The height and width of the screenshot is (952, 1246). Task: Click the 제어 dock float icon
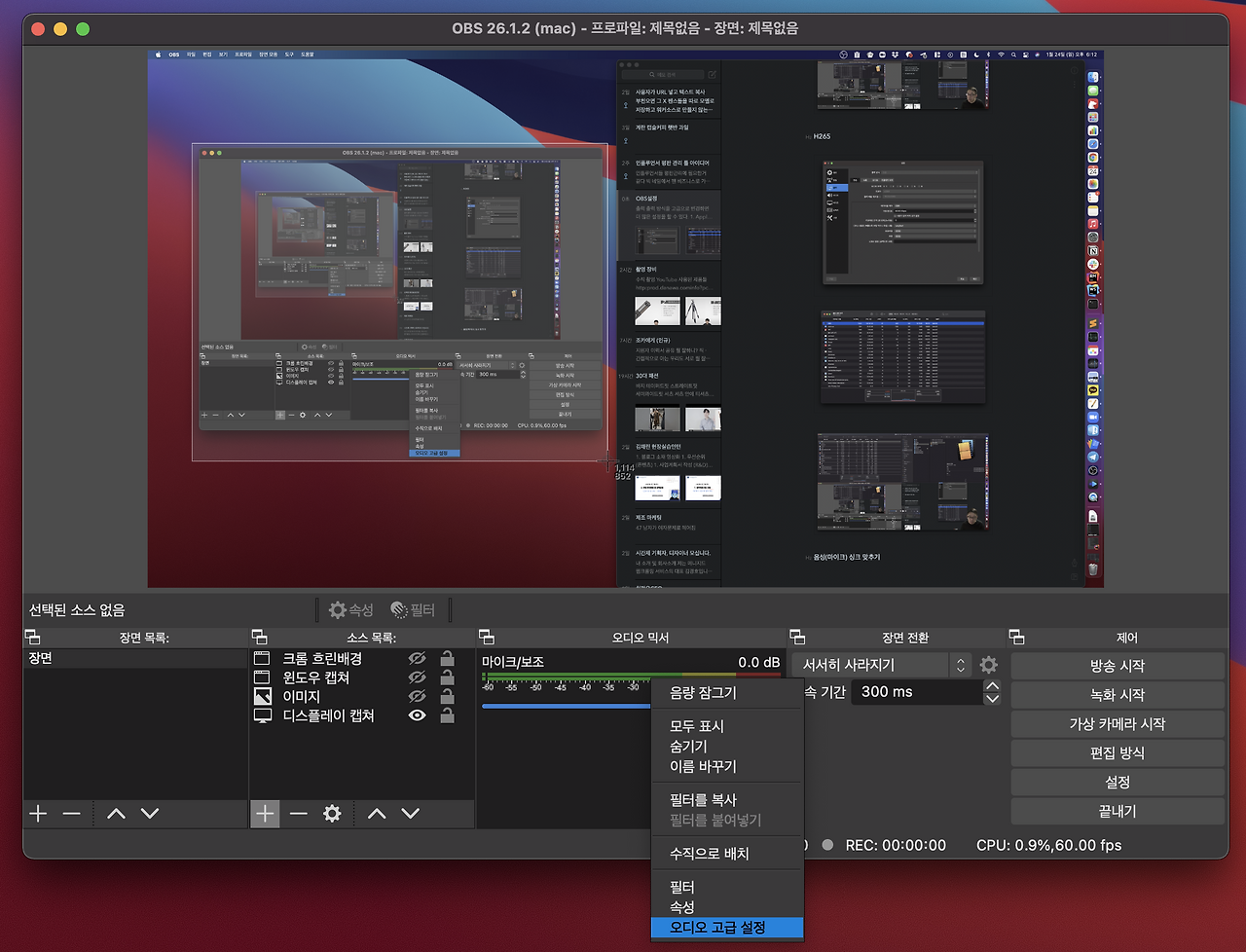[1017, 637]
